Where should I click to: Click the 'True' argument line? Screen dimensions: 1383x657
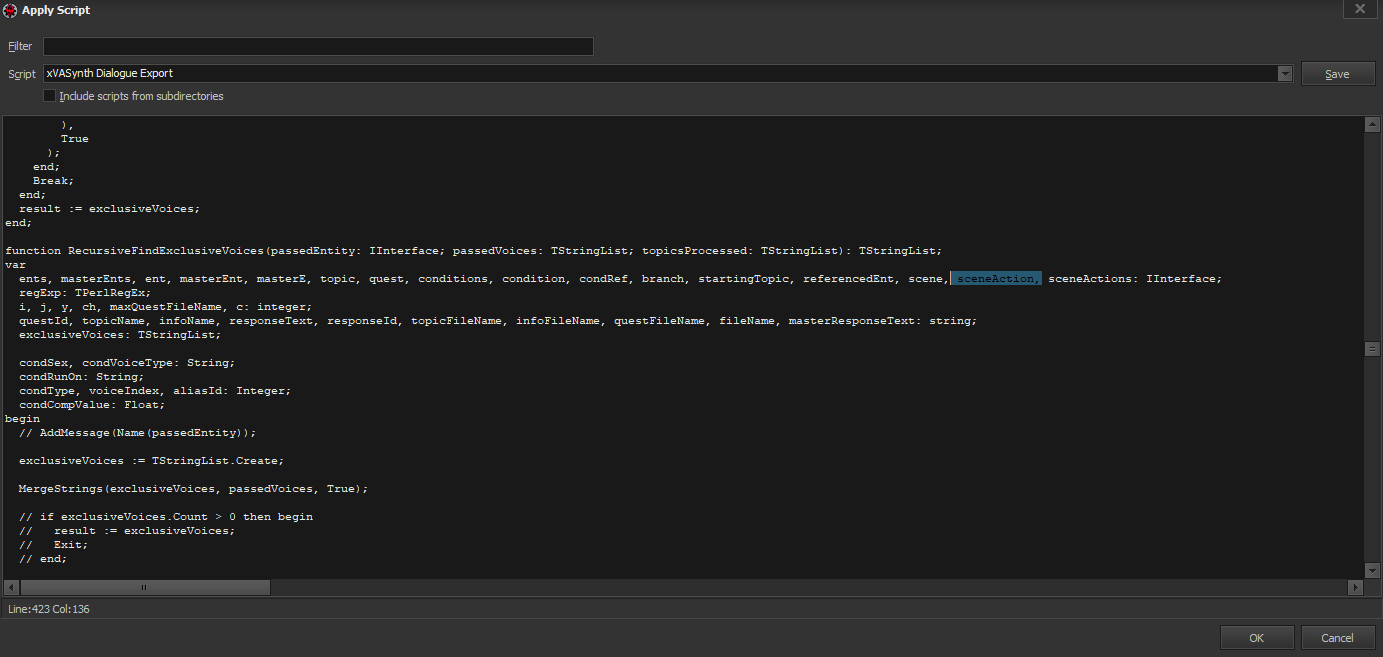[x=75, y=139]
